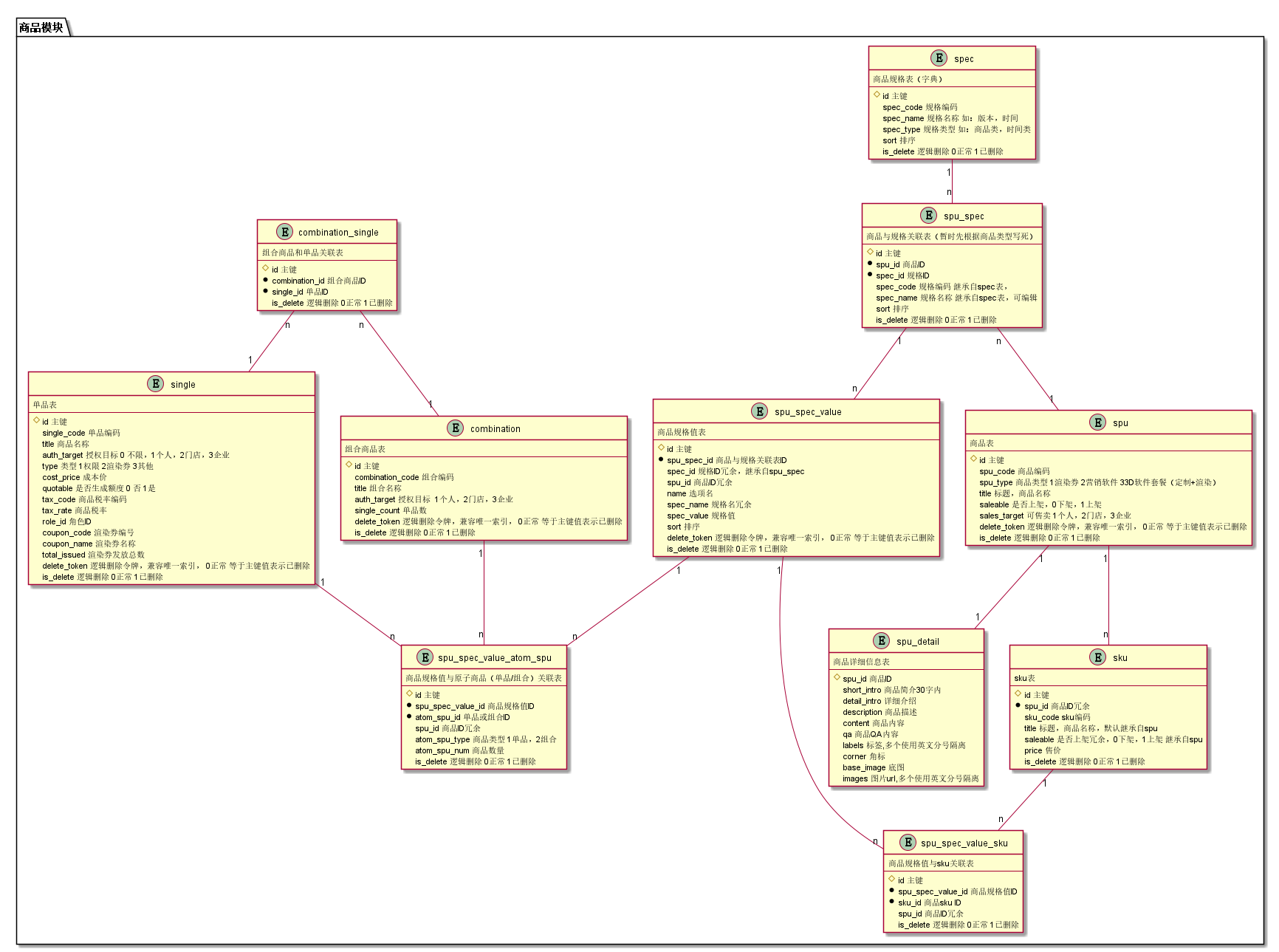
Task: Click the n multiplicity label near spu_spec
Action: [950, 191]
